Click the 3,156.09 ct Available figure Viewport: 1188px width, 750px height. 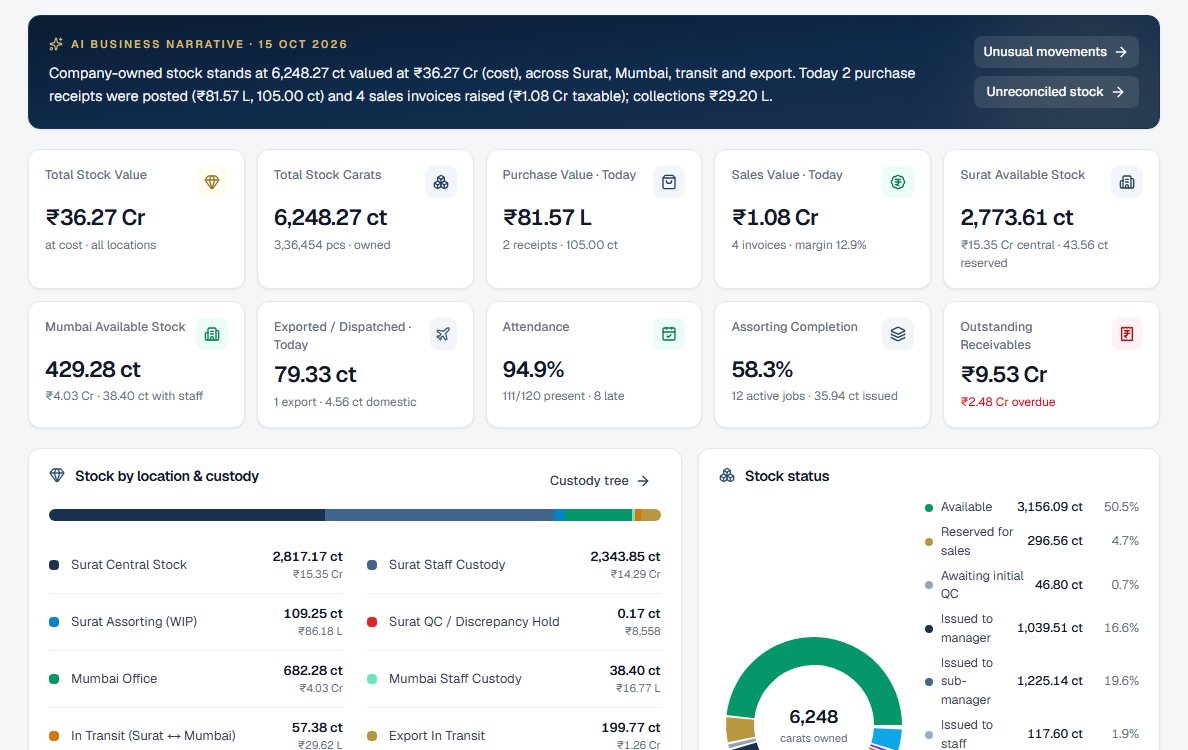[1049, 507]
